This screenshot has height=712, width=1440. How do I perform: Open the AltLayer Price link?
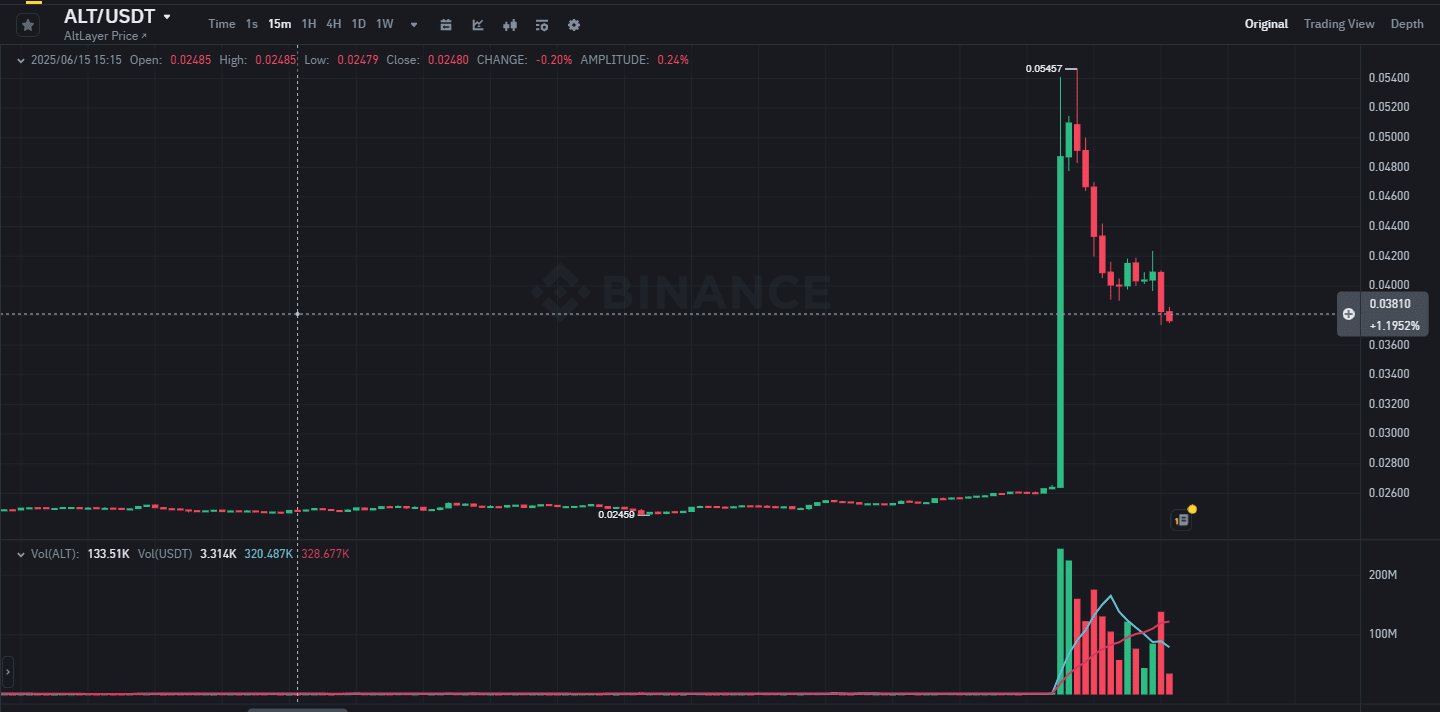pyautogui.click(x=105, y=36)
